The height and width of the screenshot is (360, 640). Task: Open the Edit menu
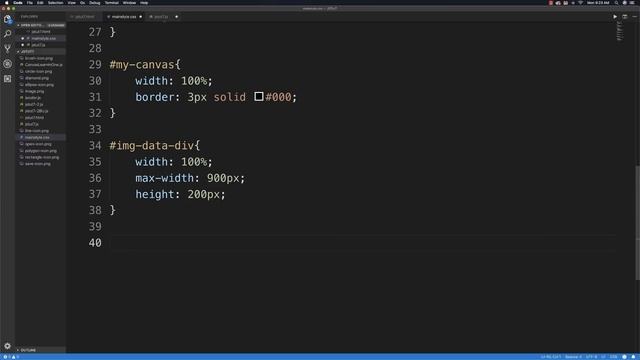coord(40,2)
